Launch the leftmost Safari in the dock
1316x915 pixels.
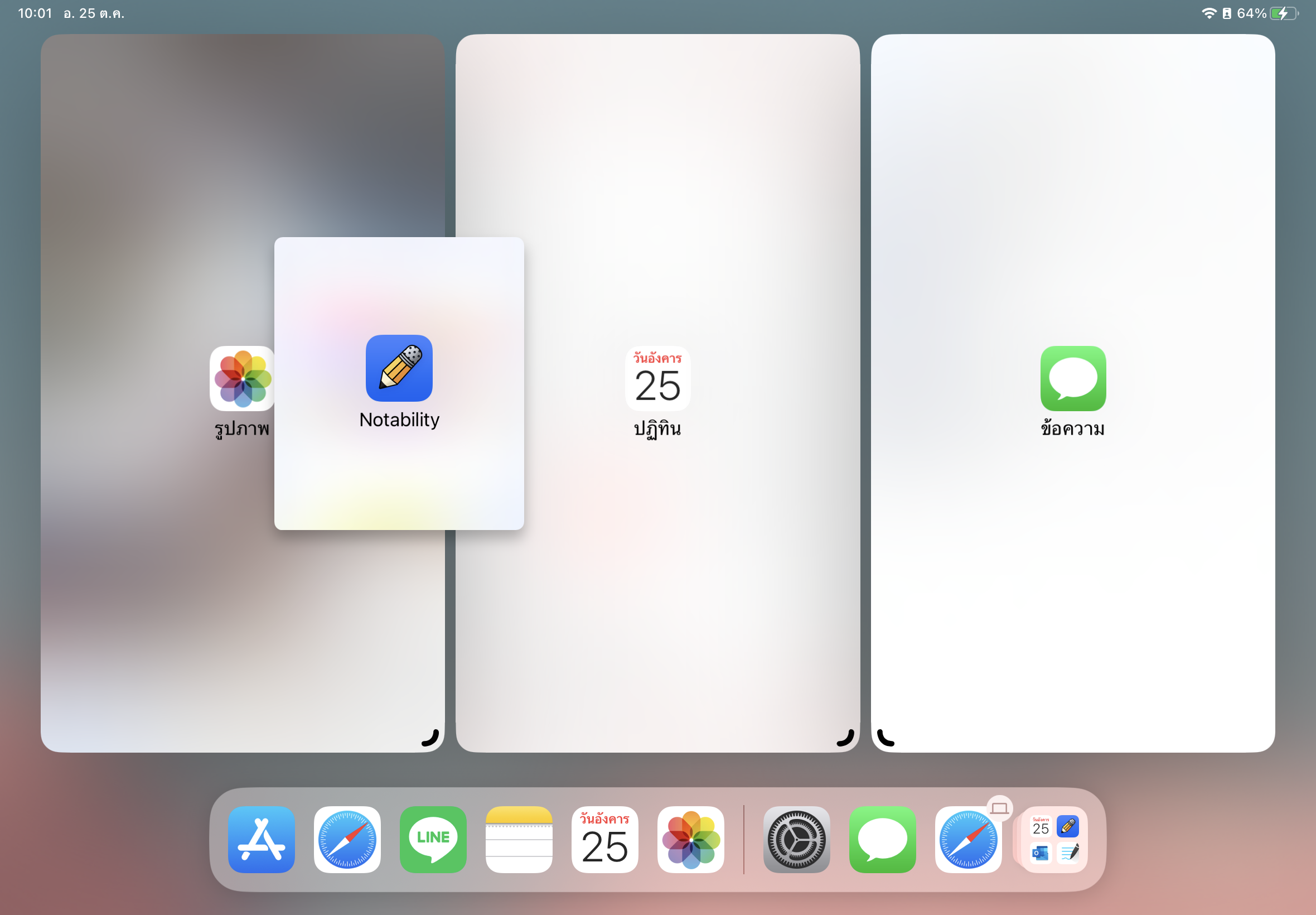[x=347, y=839]
